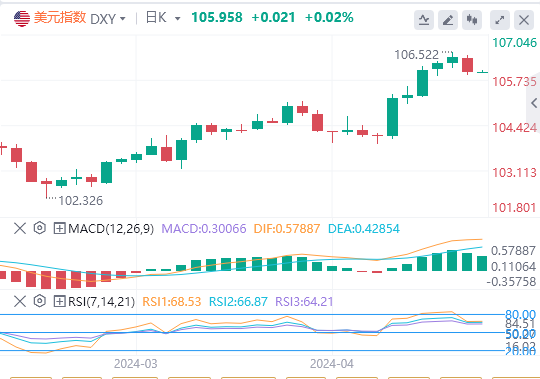Click the MACD(12,26,9) label

coord(111,229)
